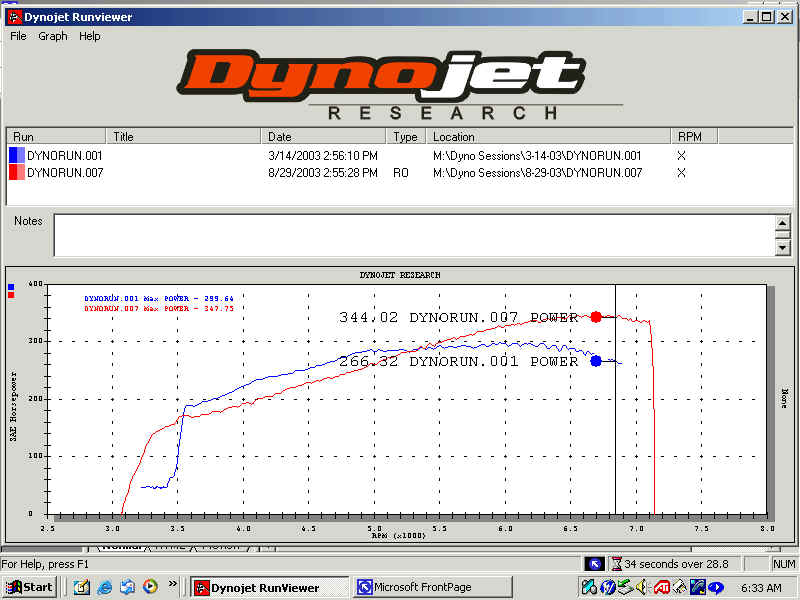The height and width of the screenshot is (600, 800).
Task: Click the 266.32 DYNORUN.001 POWER readout
Action: (458, 362)
